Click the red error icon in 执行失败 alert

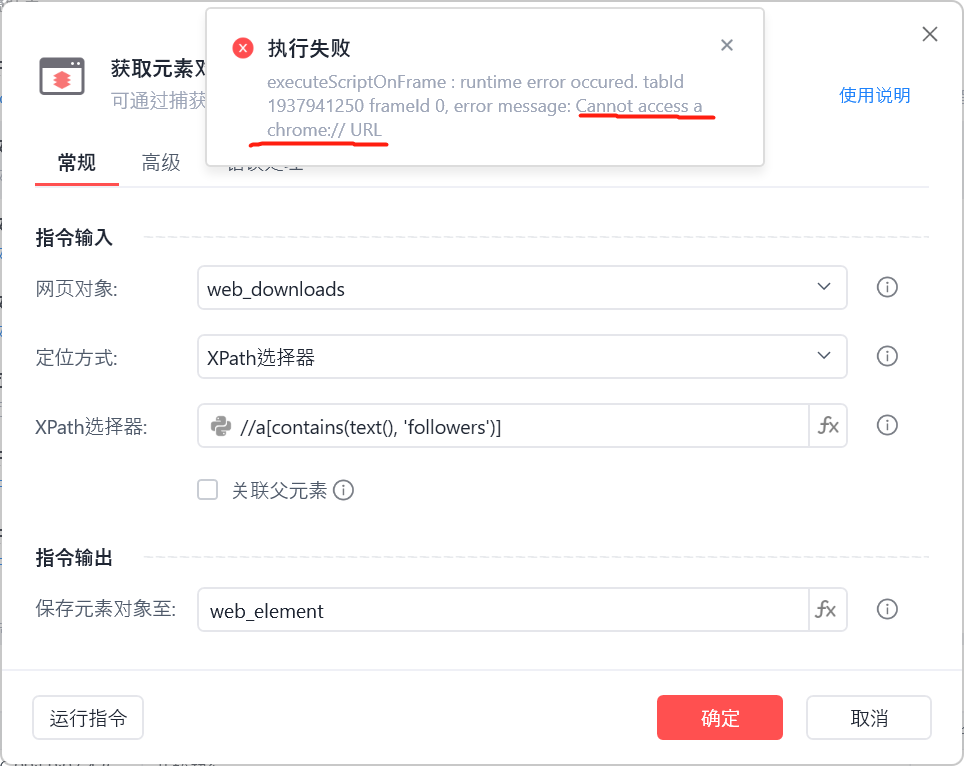[243, 47]
